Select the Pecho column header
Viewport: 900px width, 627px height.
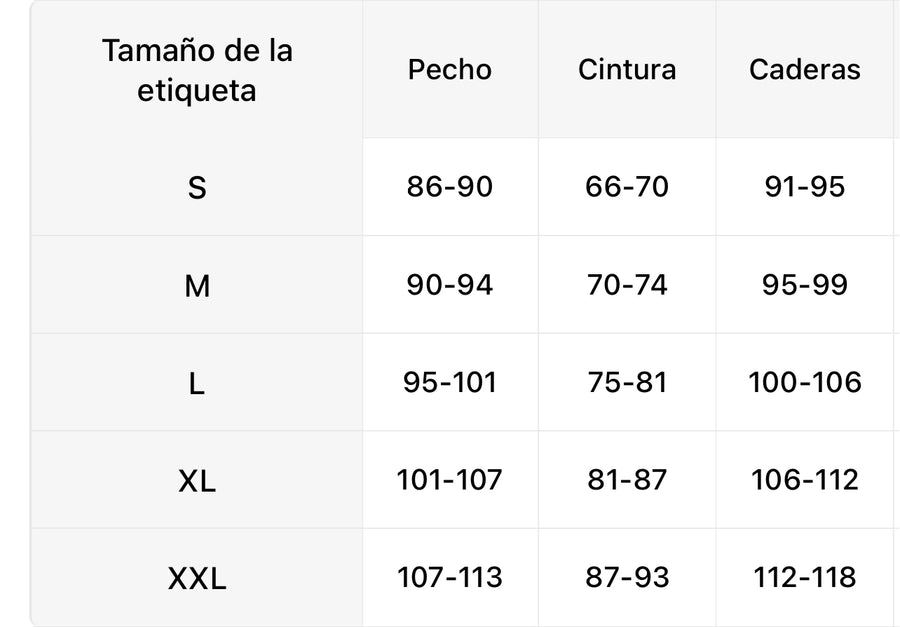pos(450,70)
